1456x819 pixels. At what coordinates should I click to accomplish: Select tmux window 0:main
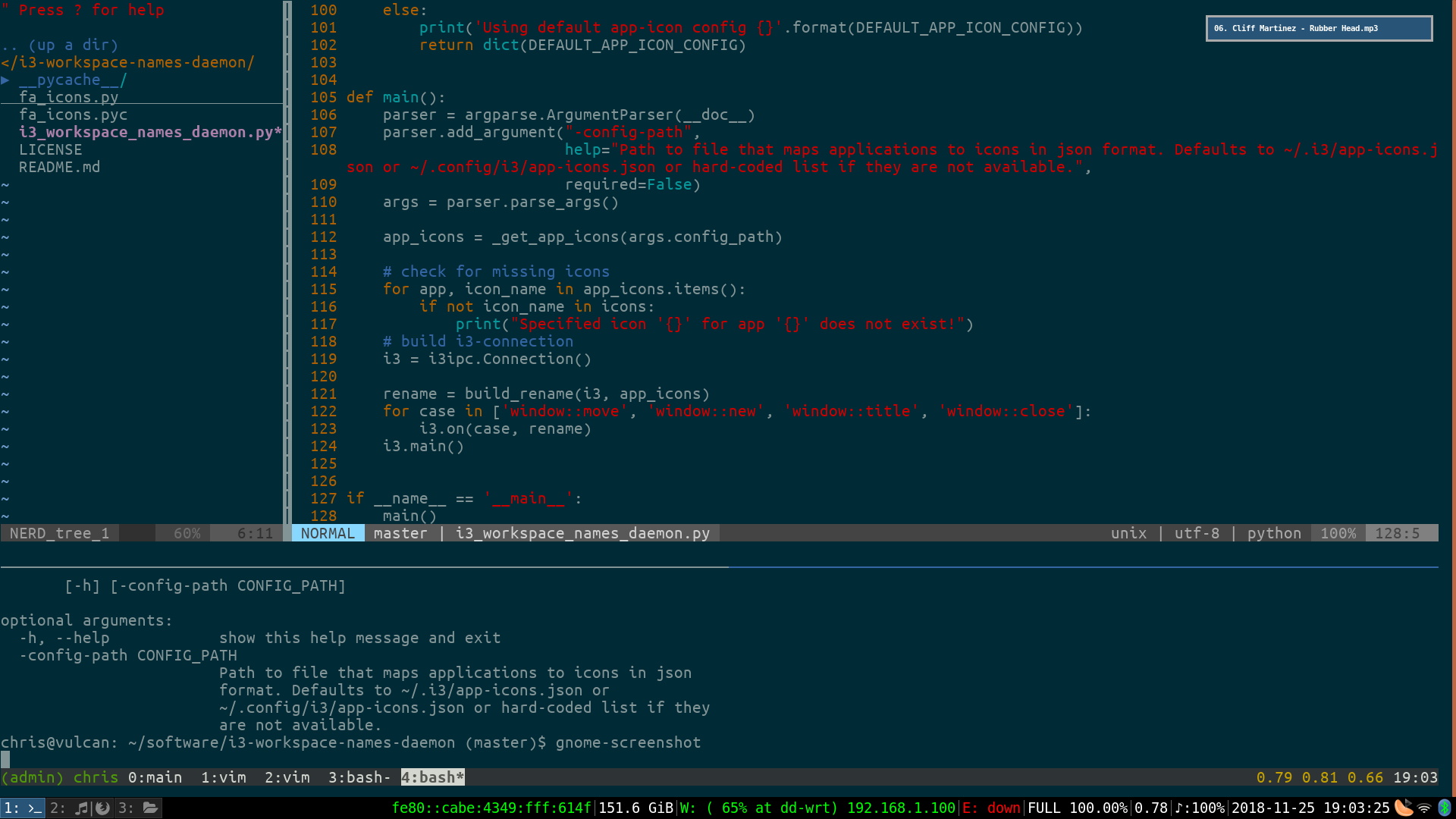point(155,778)
